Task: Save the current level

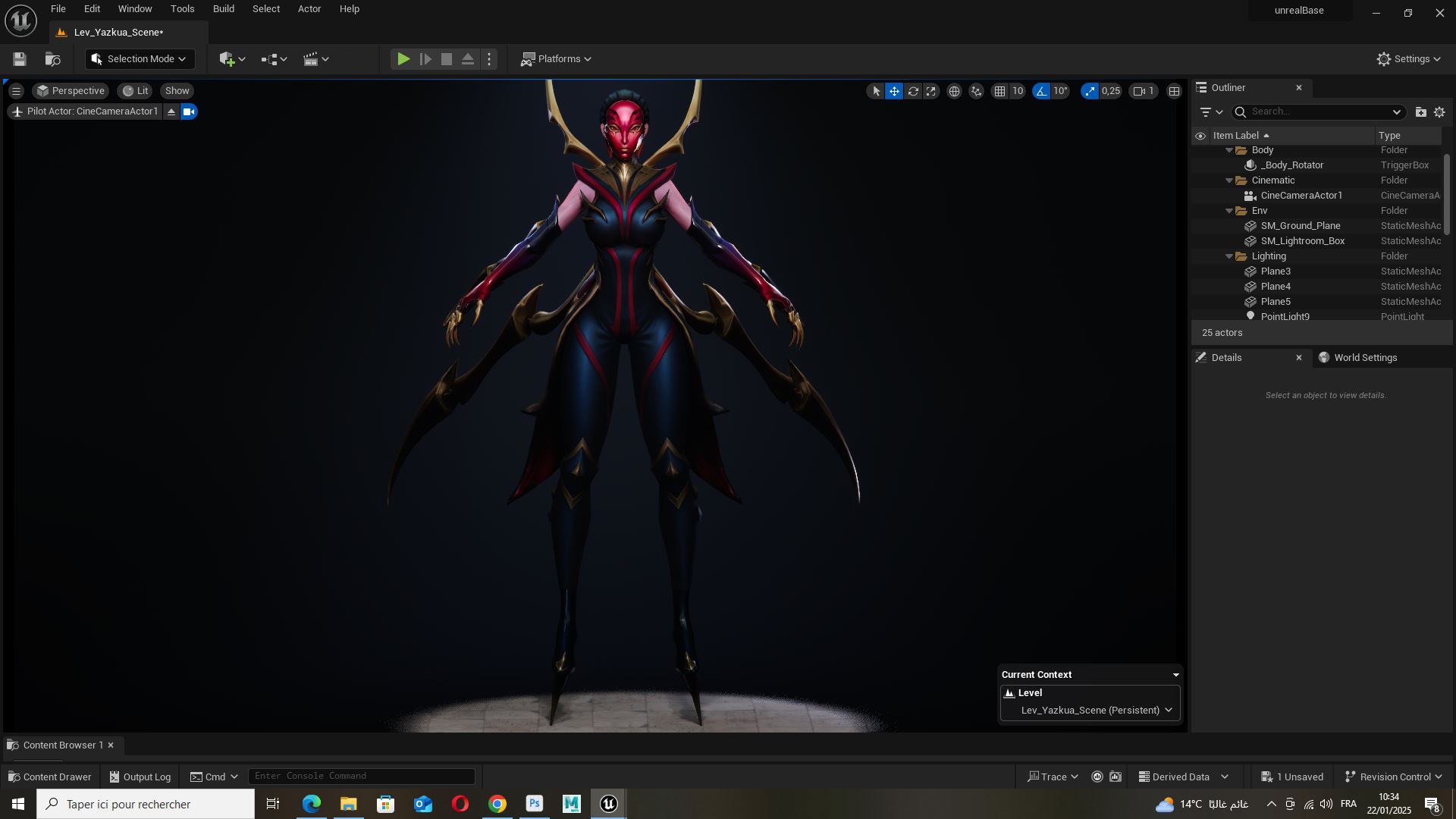Action: 20,59
